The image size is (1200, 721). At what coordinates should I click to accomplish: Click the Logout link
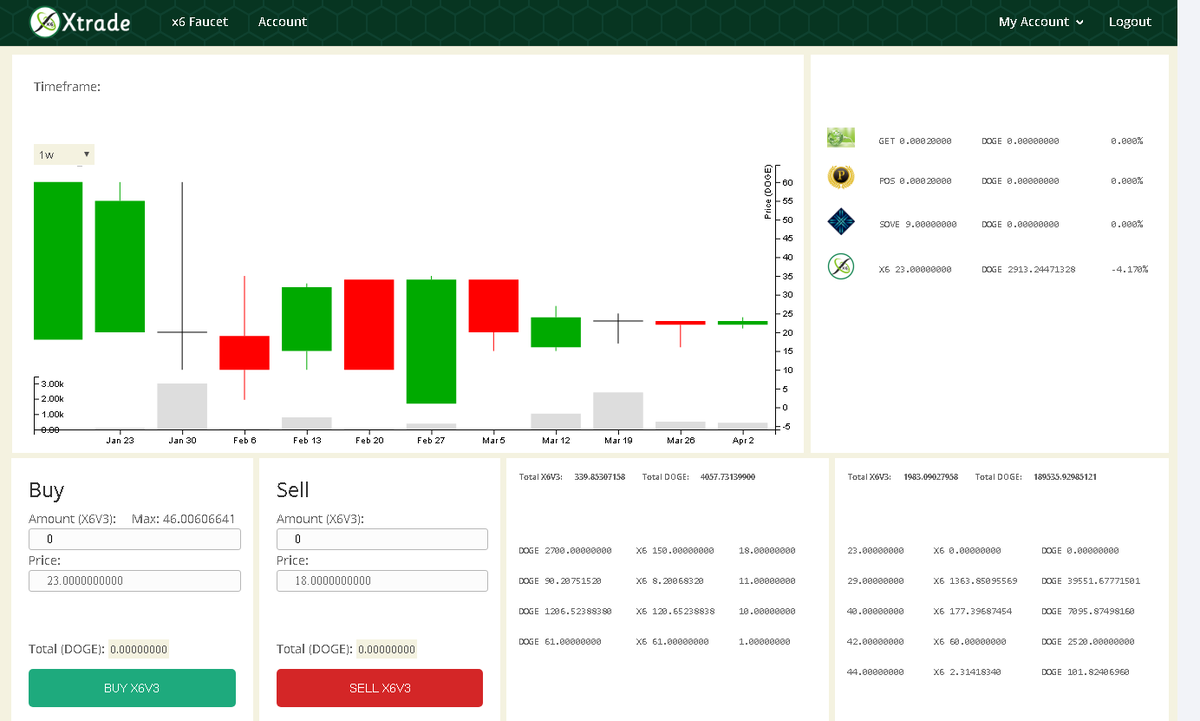1129,21
